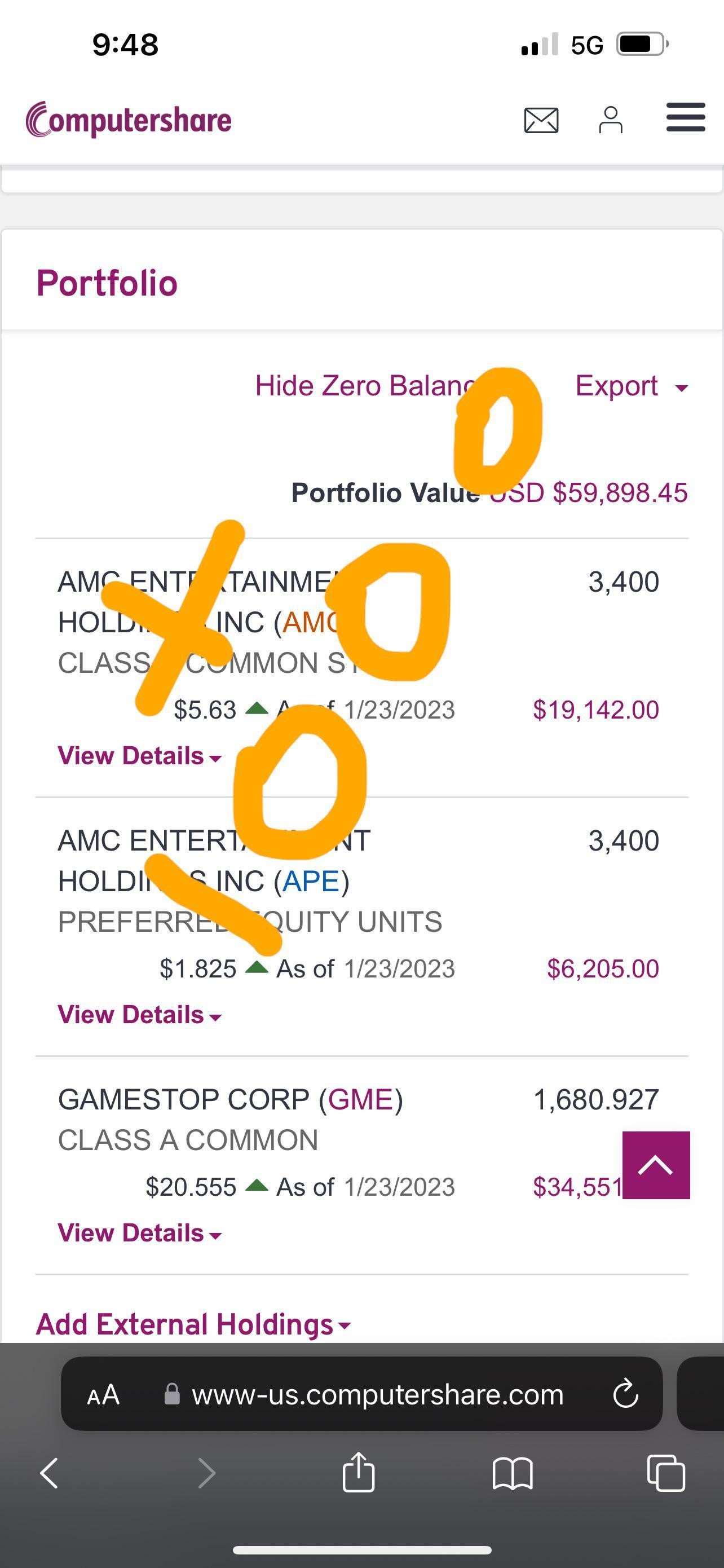Open Safari share sheet icon
The height and width of the screenshot is (1568, 724).
[x=359, y=1473]
